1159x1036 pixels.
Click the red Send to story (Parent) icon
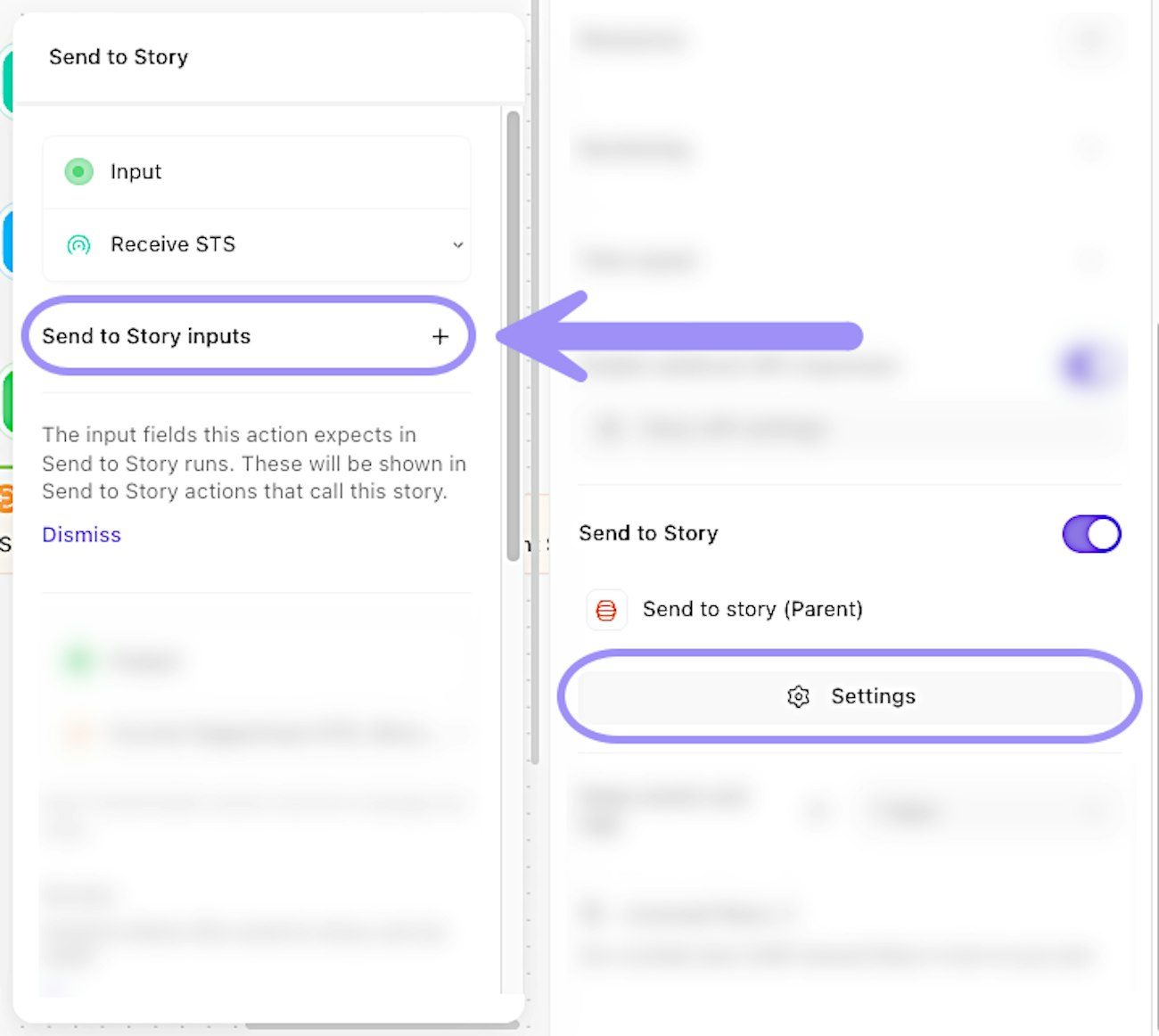(x=606, y=610)
